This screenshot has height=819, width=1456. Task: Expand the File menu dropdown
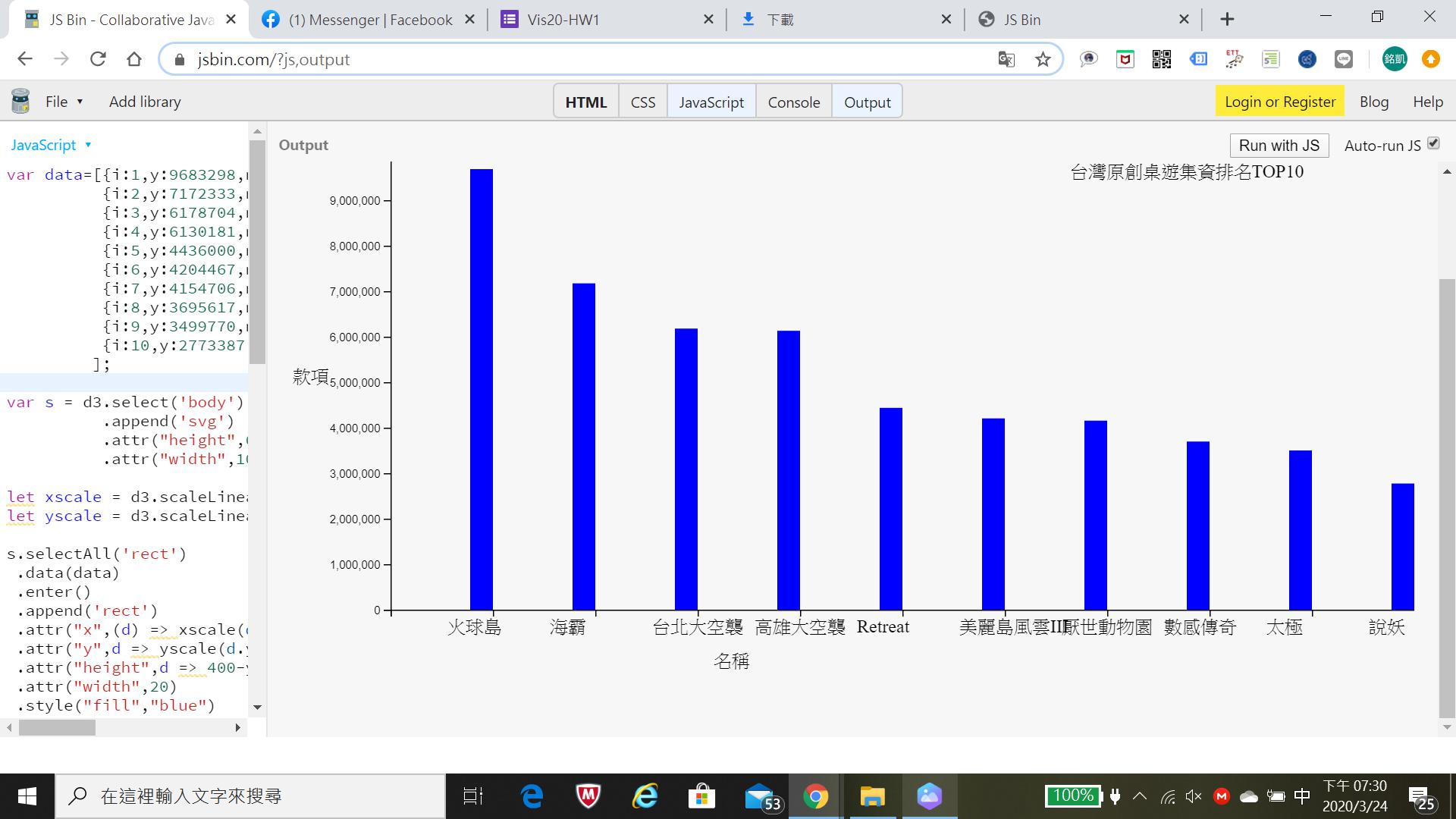pyautogui.click(x=64, y=102)
